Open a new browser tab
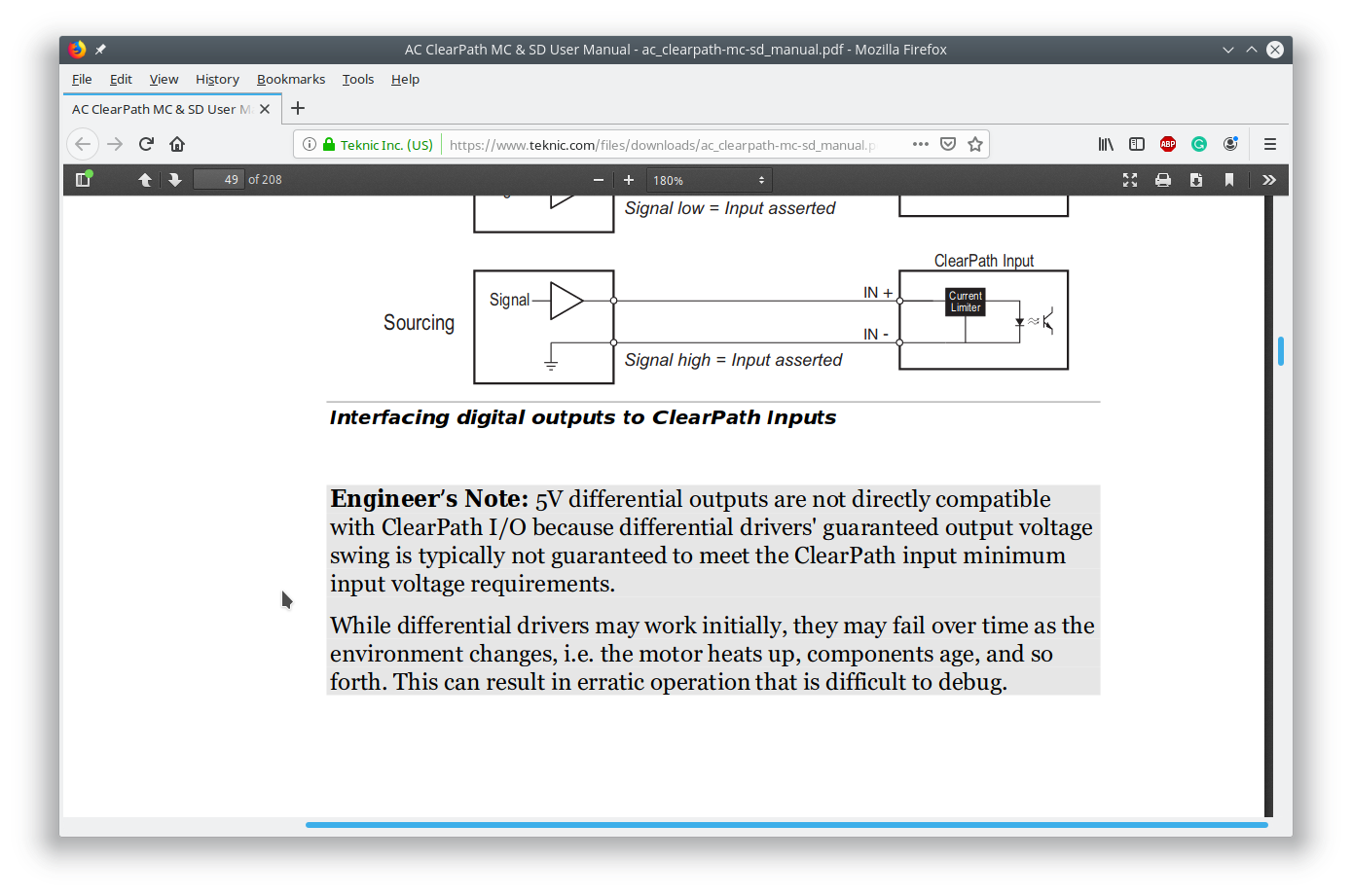 [x=298, y=108]
